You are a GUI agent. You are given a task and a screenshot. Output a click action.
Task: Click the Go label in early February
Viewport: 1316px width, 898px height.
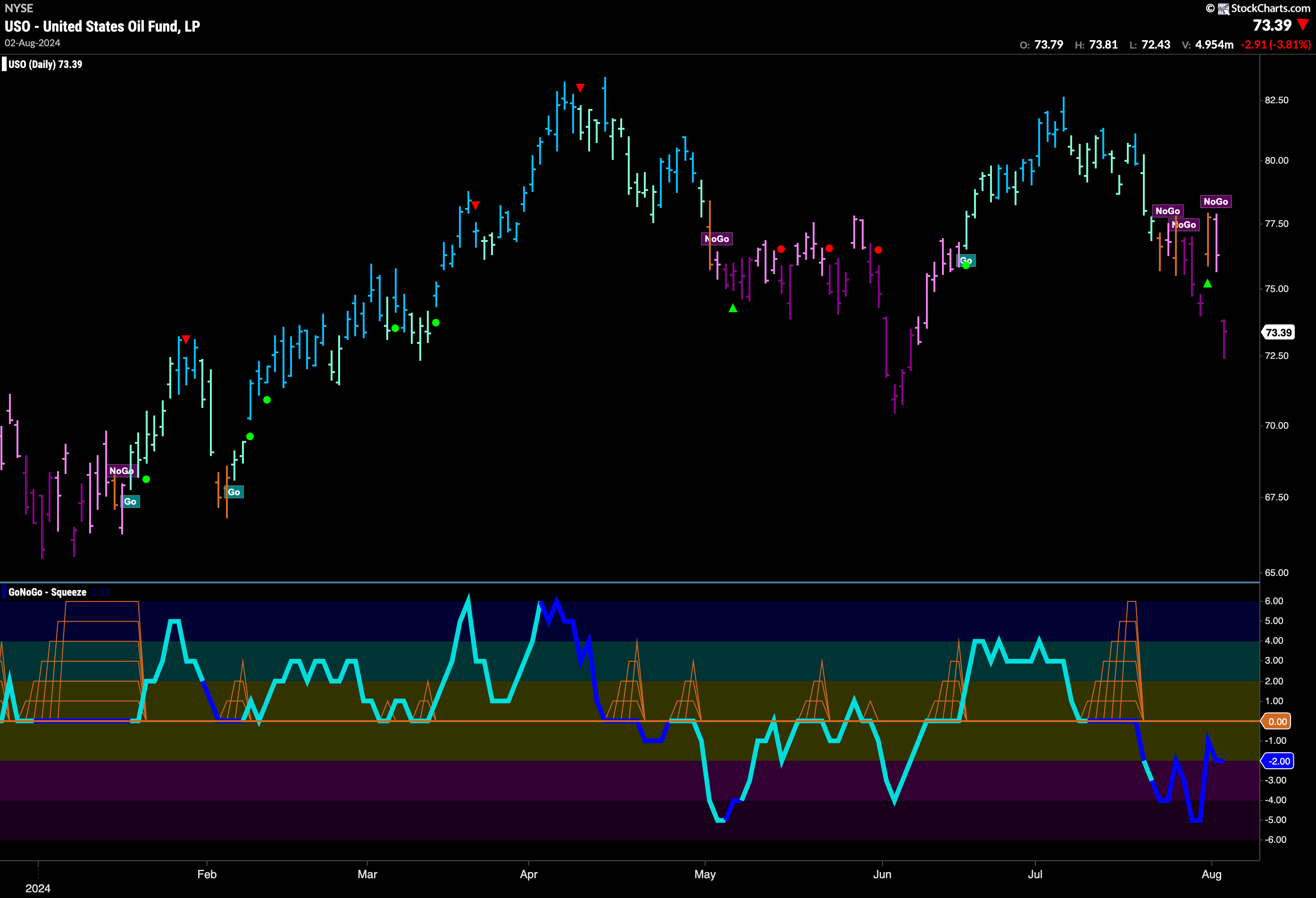click(x=234, y=492)
